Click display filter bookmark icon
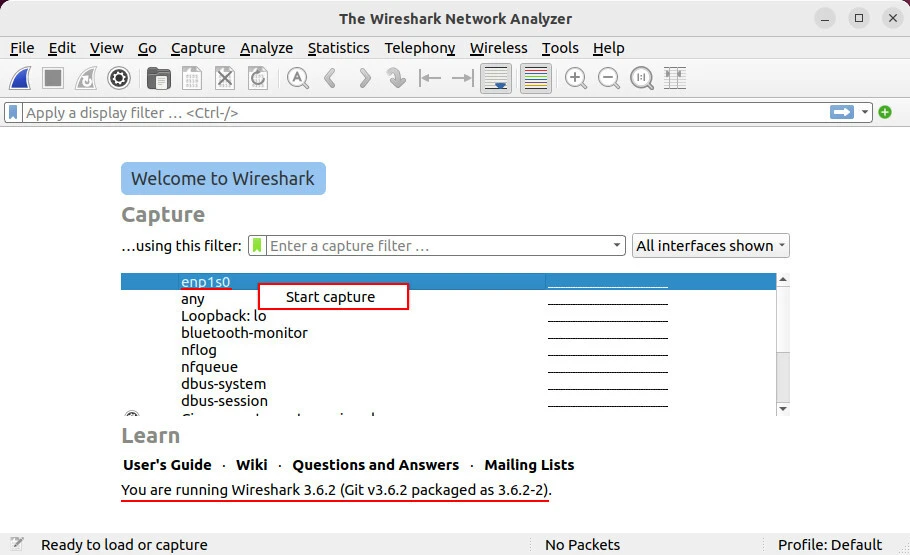The image size is (910, 555). [13, 113]
